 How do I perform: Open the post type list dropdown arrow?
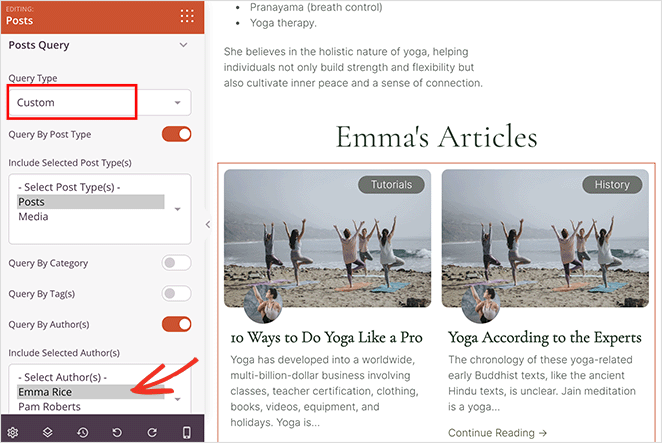click(178, 209)
